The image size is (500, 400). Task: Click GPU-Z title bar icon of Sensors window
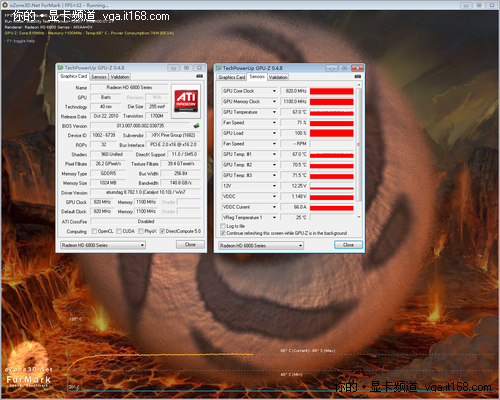pos(219,68)
